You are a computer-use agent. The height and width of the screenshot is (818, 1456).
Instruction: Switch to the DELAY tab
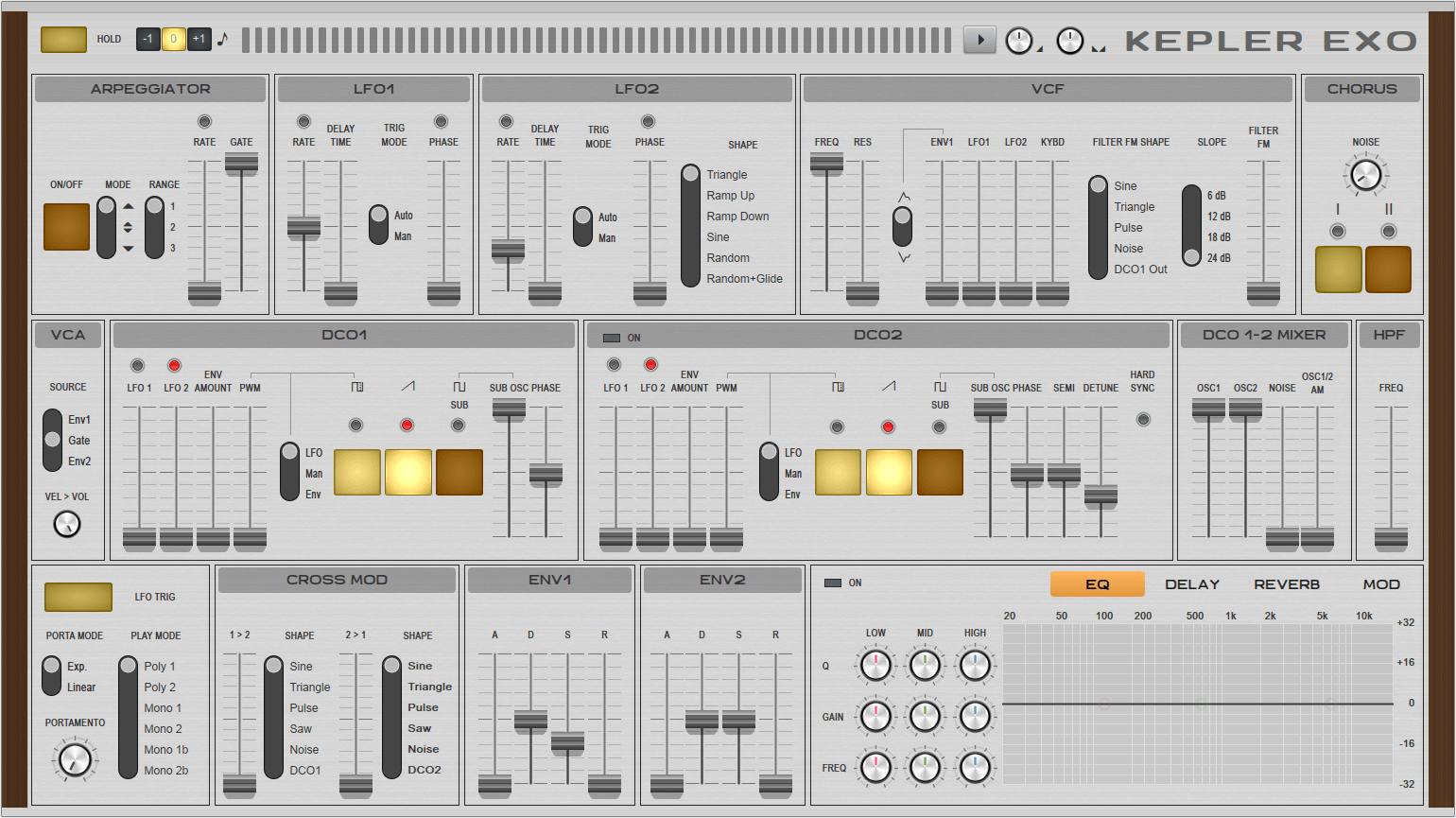(x=1192, y=584)
